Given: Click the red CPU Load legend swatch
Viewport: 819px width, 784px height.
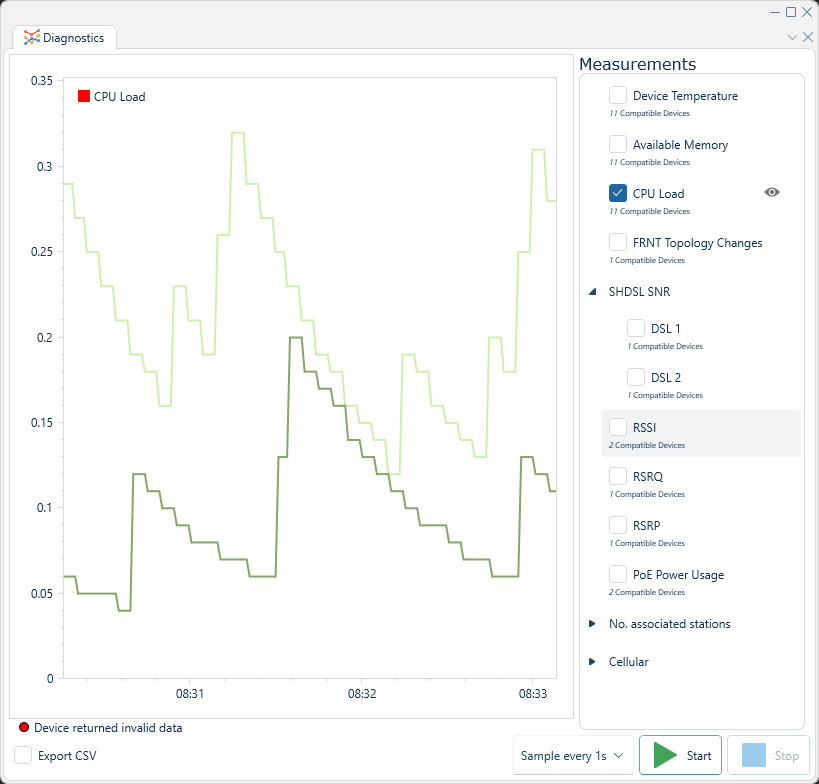Looking at the screenshot, I should tap(84, 96).
